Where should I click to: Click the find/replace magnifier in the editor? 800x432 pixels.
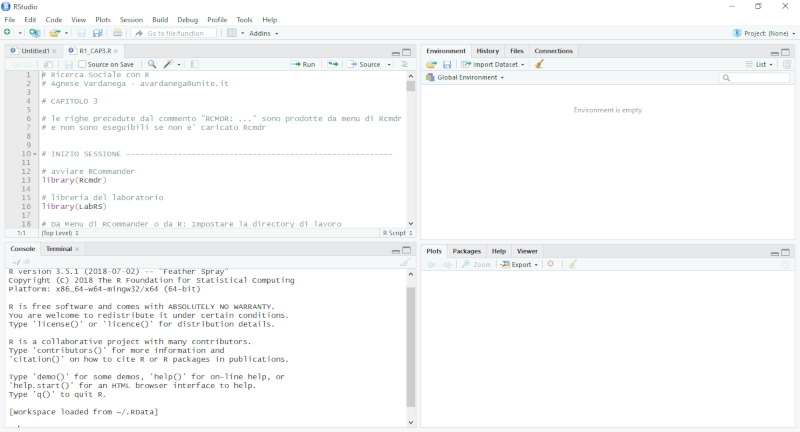pos(152,64)
